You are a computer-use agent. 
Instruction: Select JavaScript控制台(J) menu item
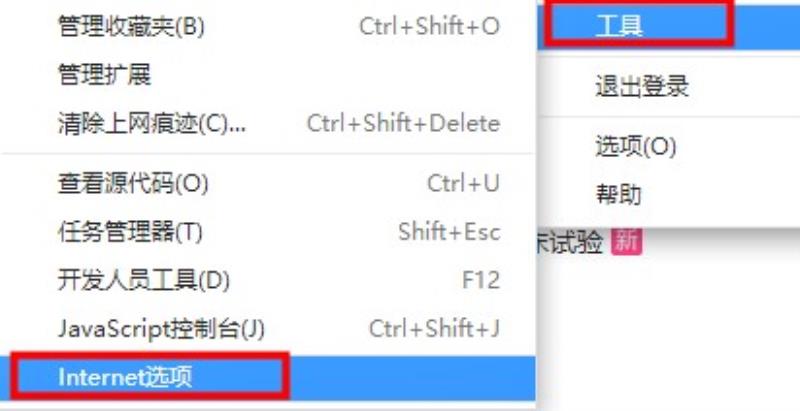point(268,329)
